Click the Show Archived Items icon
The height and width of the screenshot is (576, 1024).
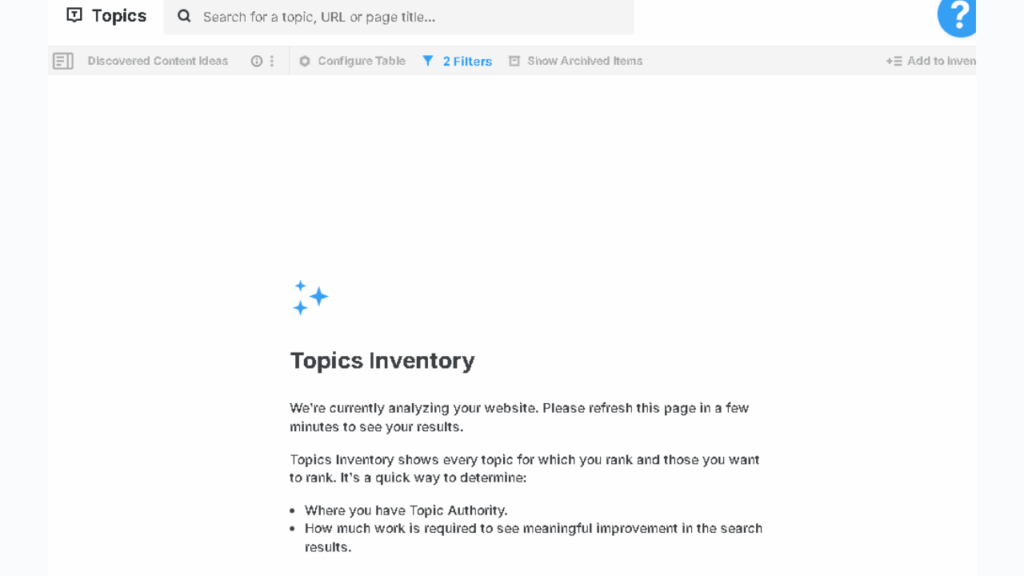[x=515, y=61]
